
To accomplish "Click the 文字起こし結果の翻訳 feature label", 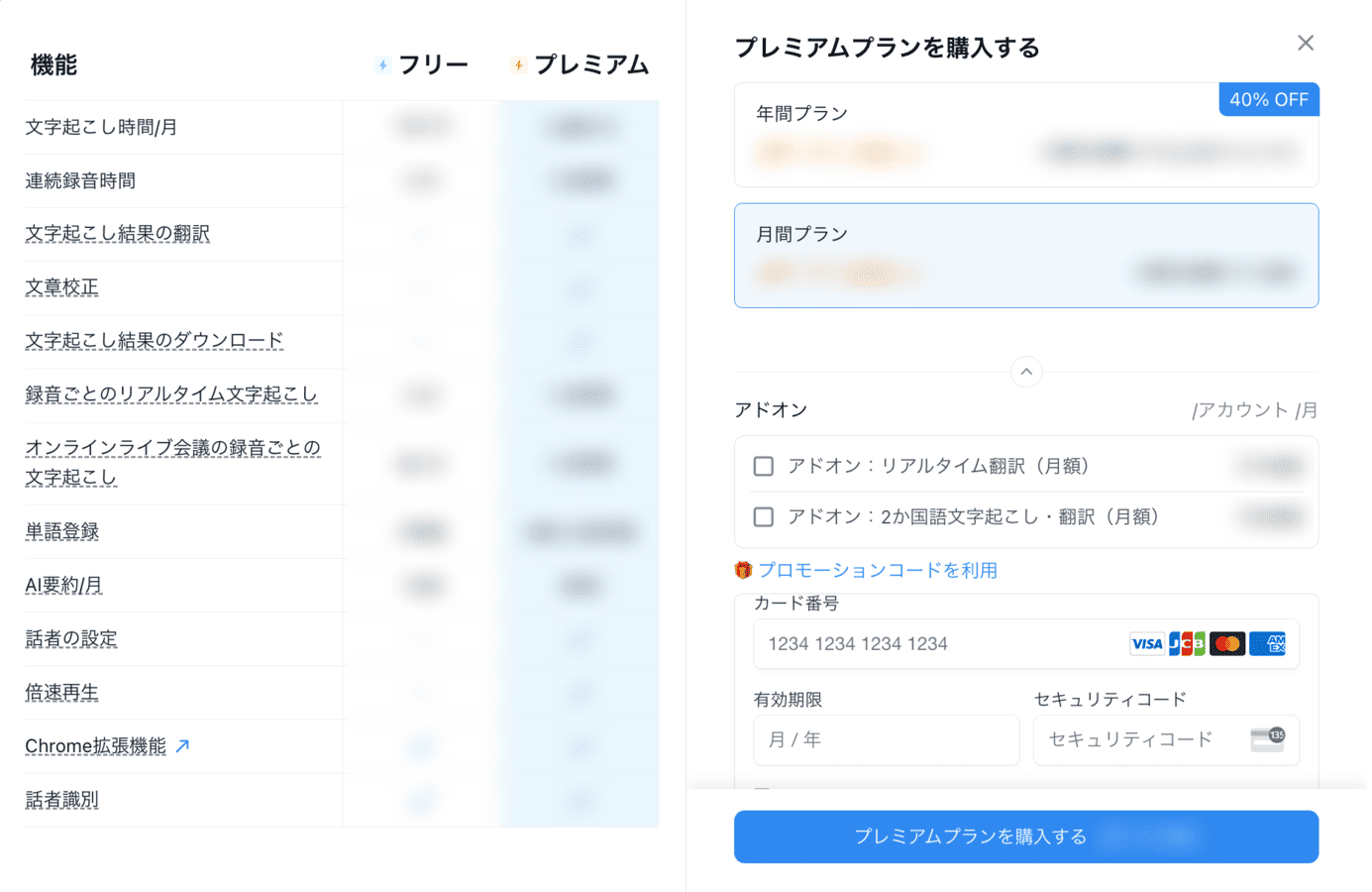I will [117, 234].
